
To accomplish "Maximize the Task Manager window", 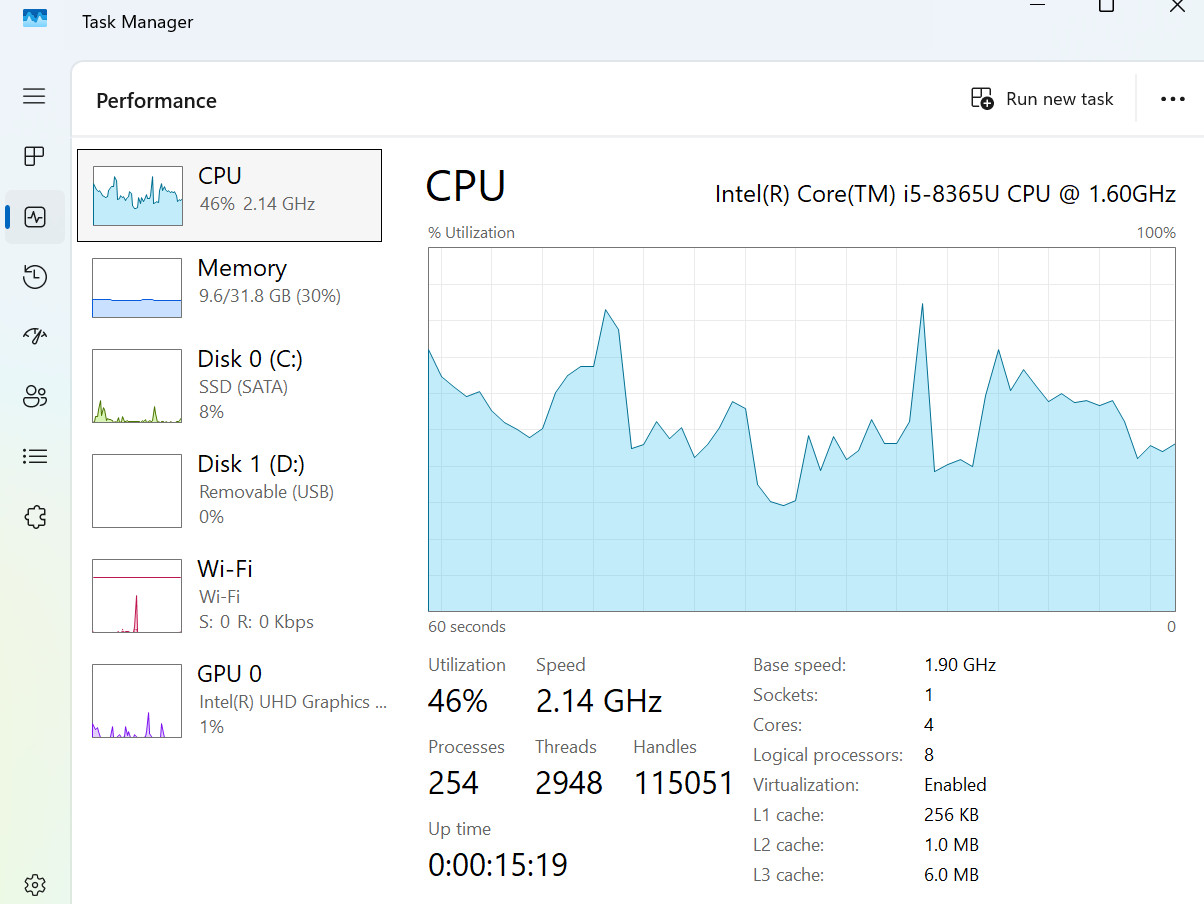I will [x=1106, y=5].
